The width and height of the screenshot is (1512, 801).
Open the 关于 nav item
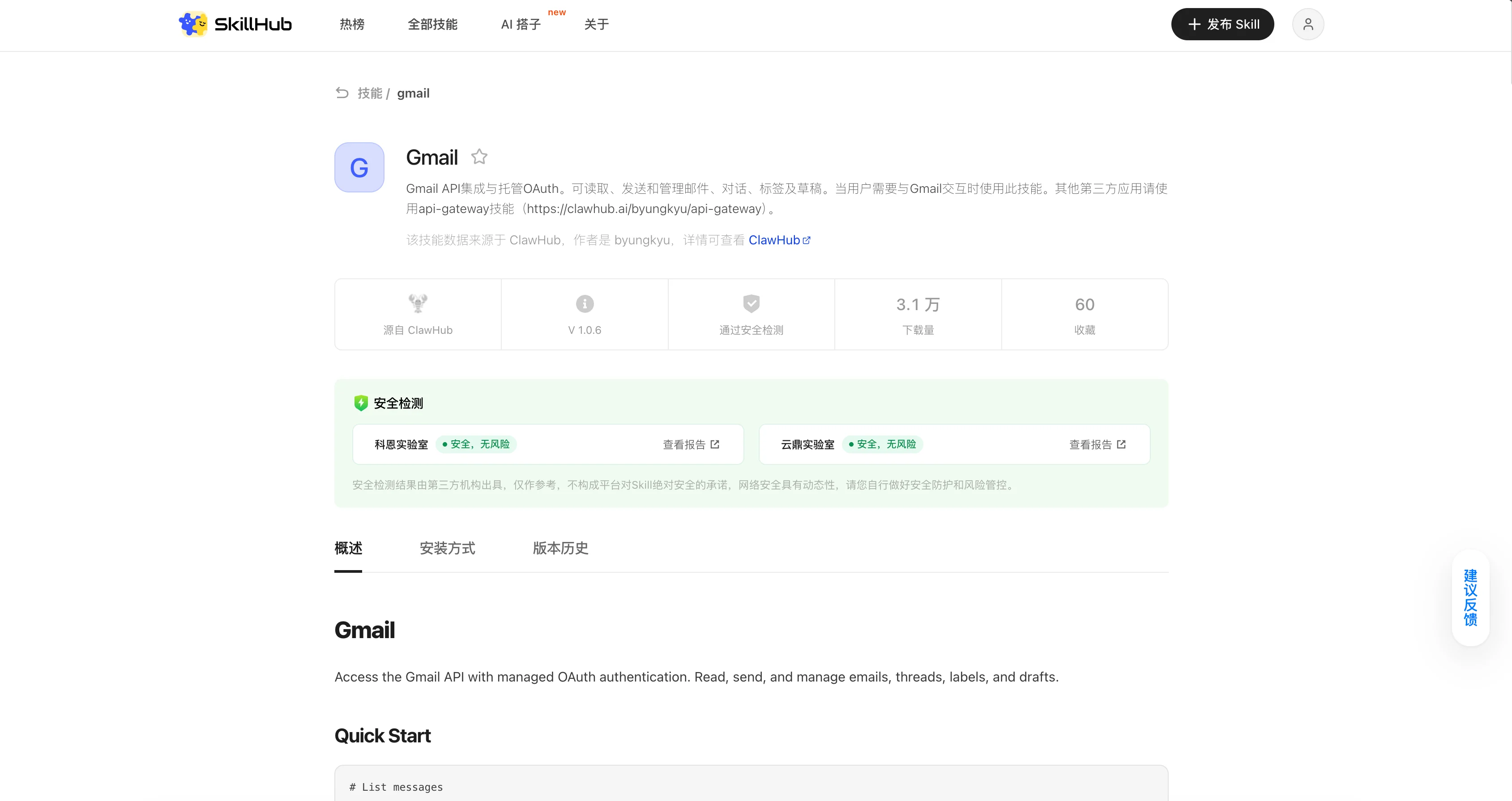pos(596,25)
